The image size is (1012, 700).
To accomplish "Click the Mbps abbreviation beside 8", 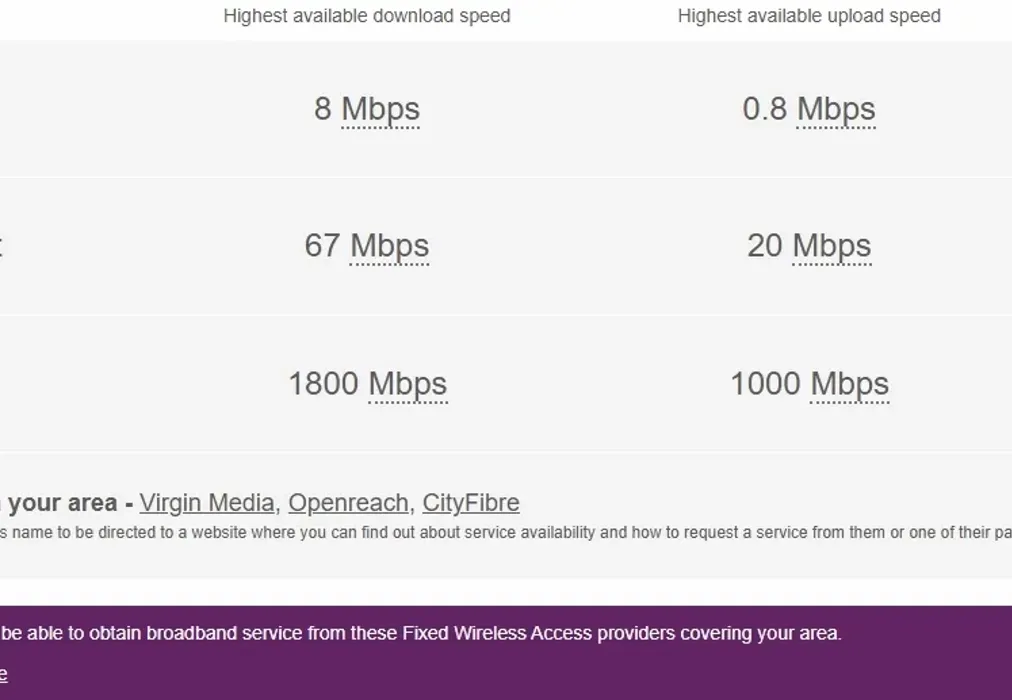I will (380, 109).
